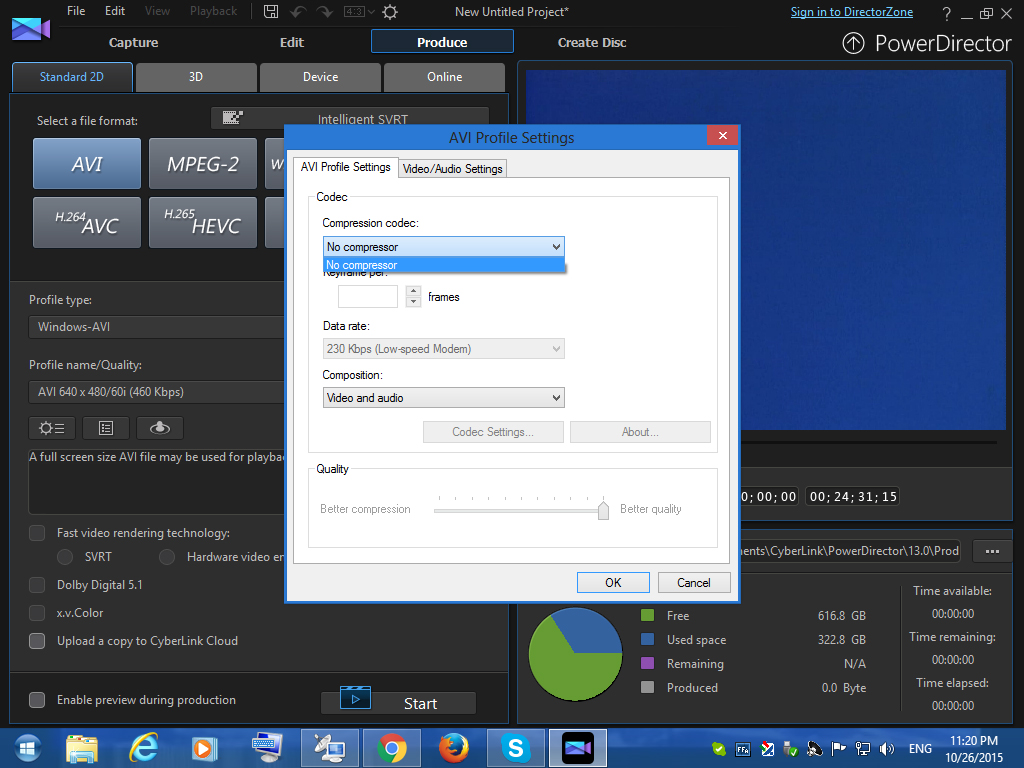This screenshot has height=768, width=1024.
Task: Click the Intelligent SVRT button
Action: click(349, 116)
